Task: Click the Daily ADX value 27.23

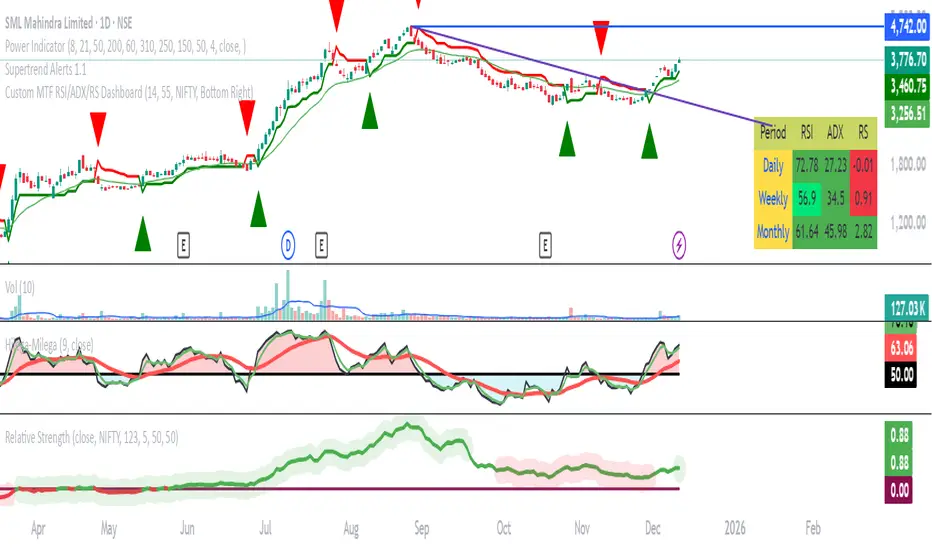Action: (x=835, y=165)
